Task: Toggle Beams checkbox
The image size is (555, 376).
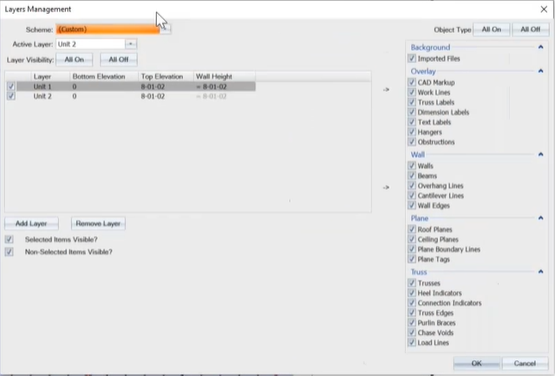Action: point(412,175)
